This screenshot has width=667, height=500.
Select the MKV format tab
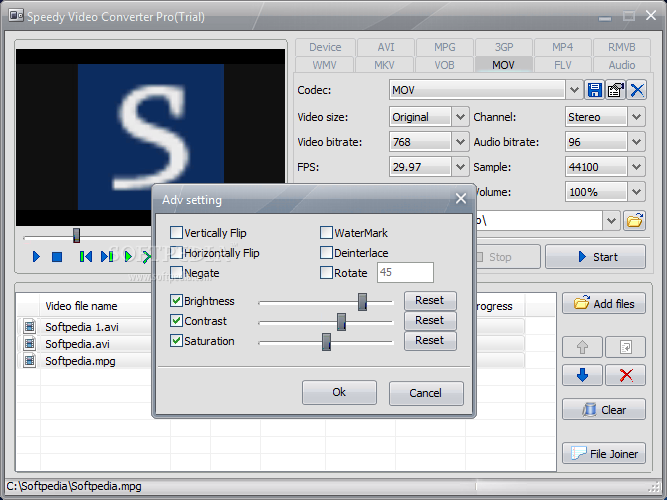[384, 65]
